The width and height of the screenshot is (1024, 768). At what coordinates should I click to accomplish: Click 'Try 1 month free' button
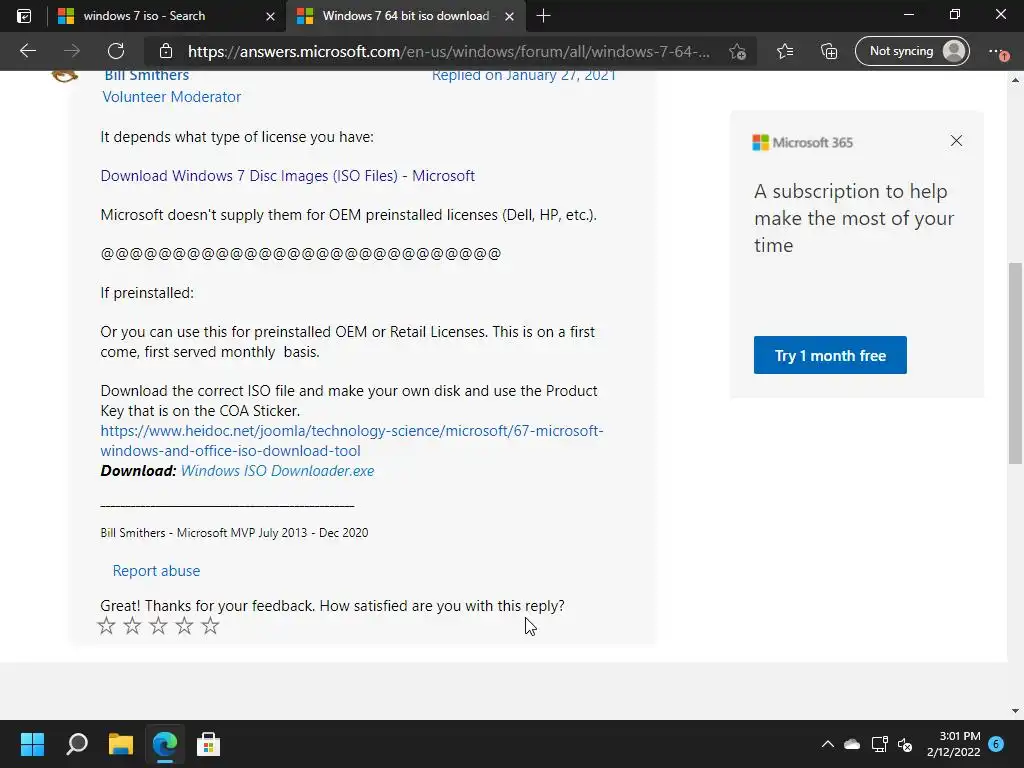tap(830, 355)
